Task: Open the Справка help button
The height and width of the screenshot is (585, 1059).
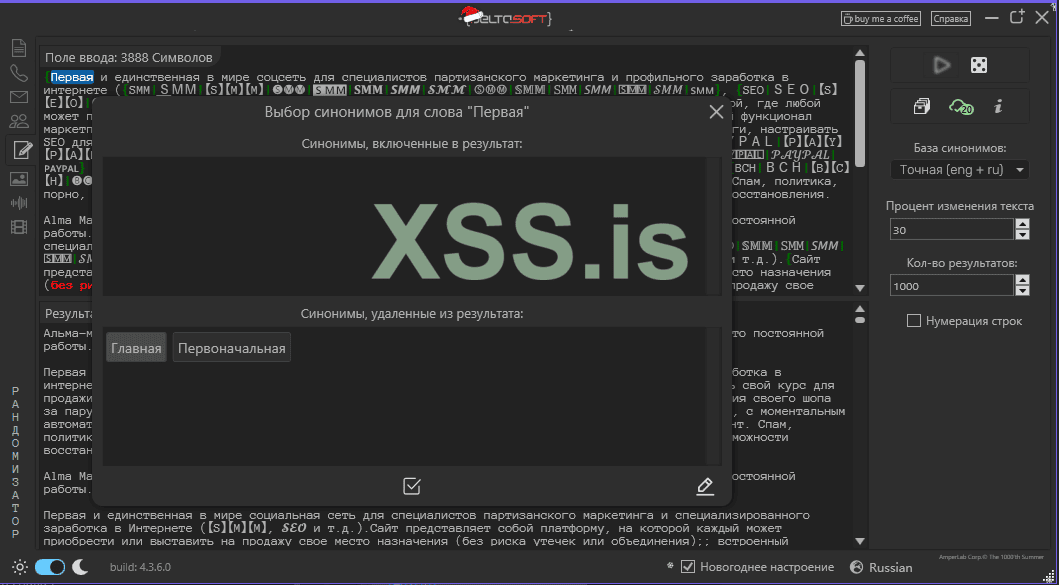Action: (x=950, y=19)
